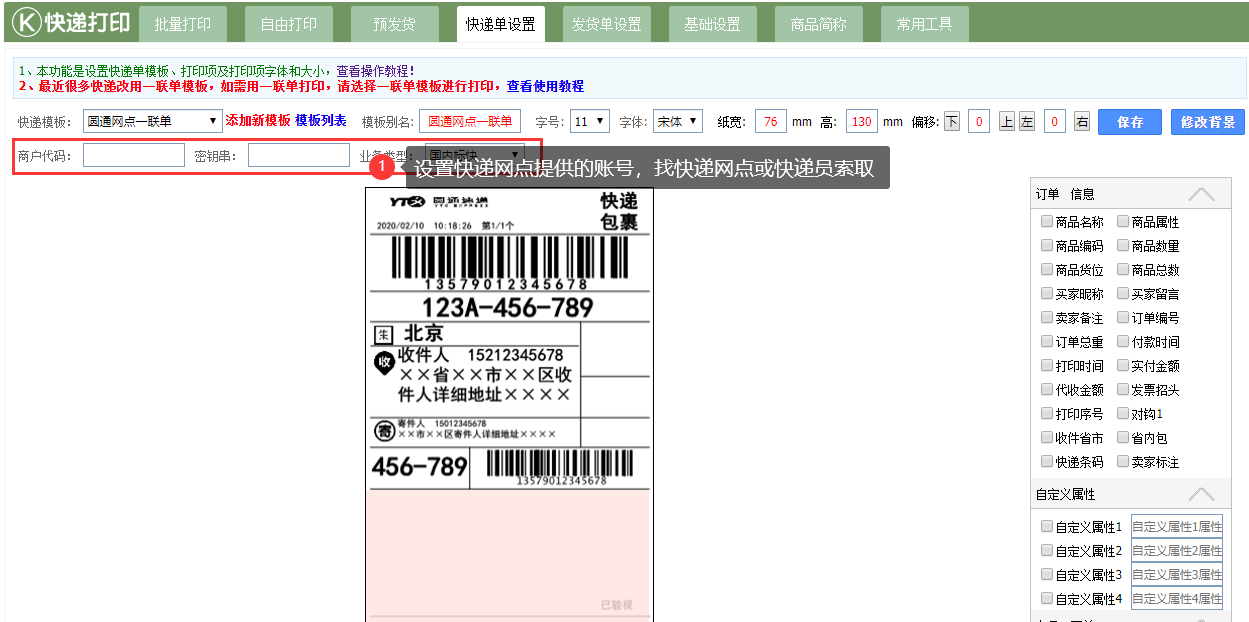Click the 下 offset direction button
Image resolution: width=1249 pixels, height=622 pixels.
951,122
